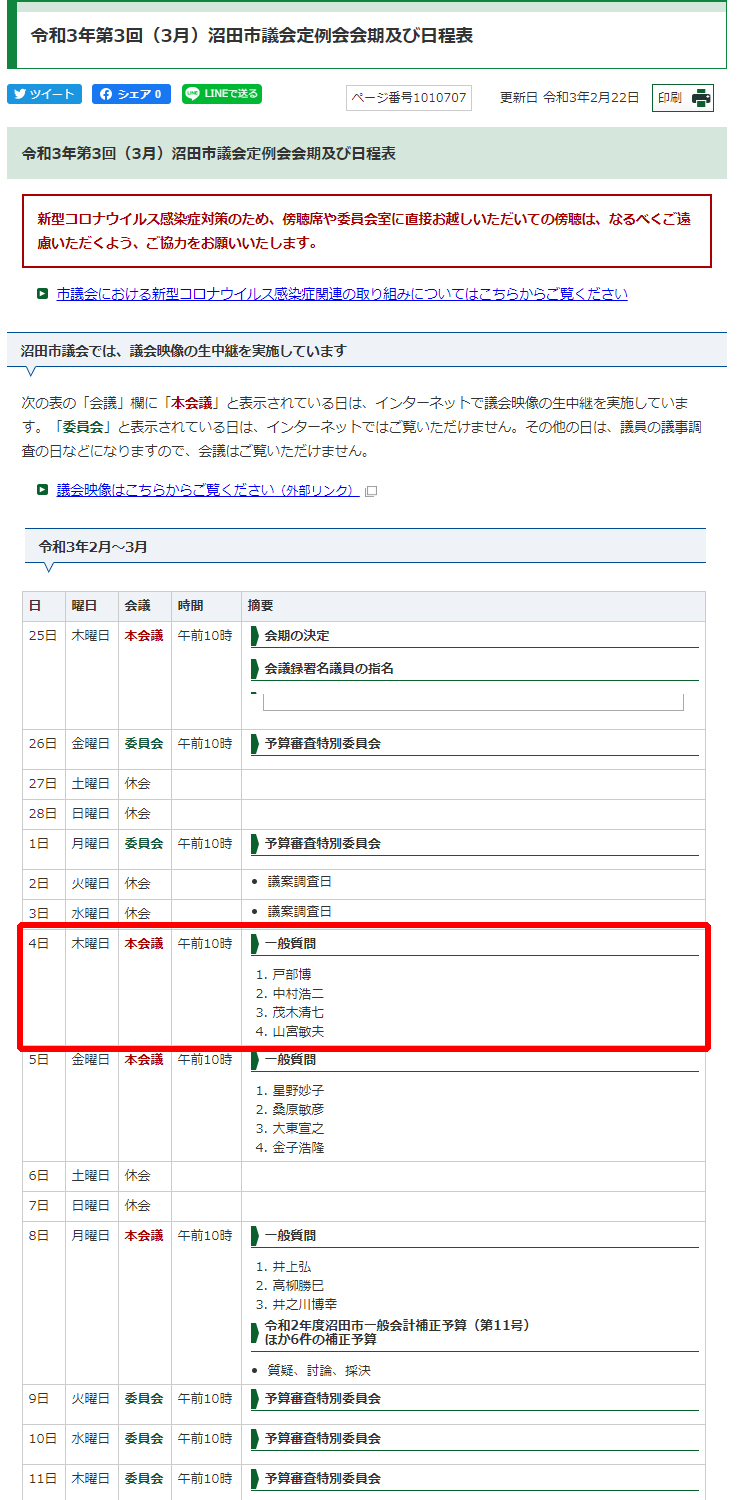Viewport: 737px width, 1500px height.
Task: Open the council video external link
Action: 207,490
